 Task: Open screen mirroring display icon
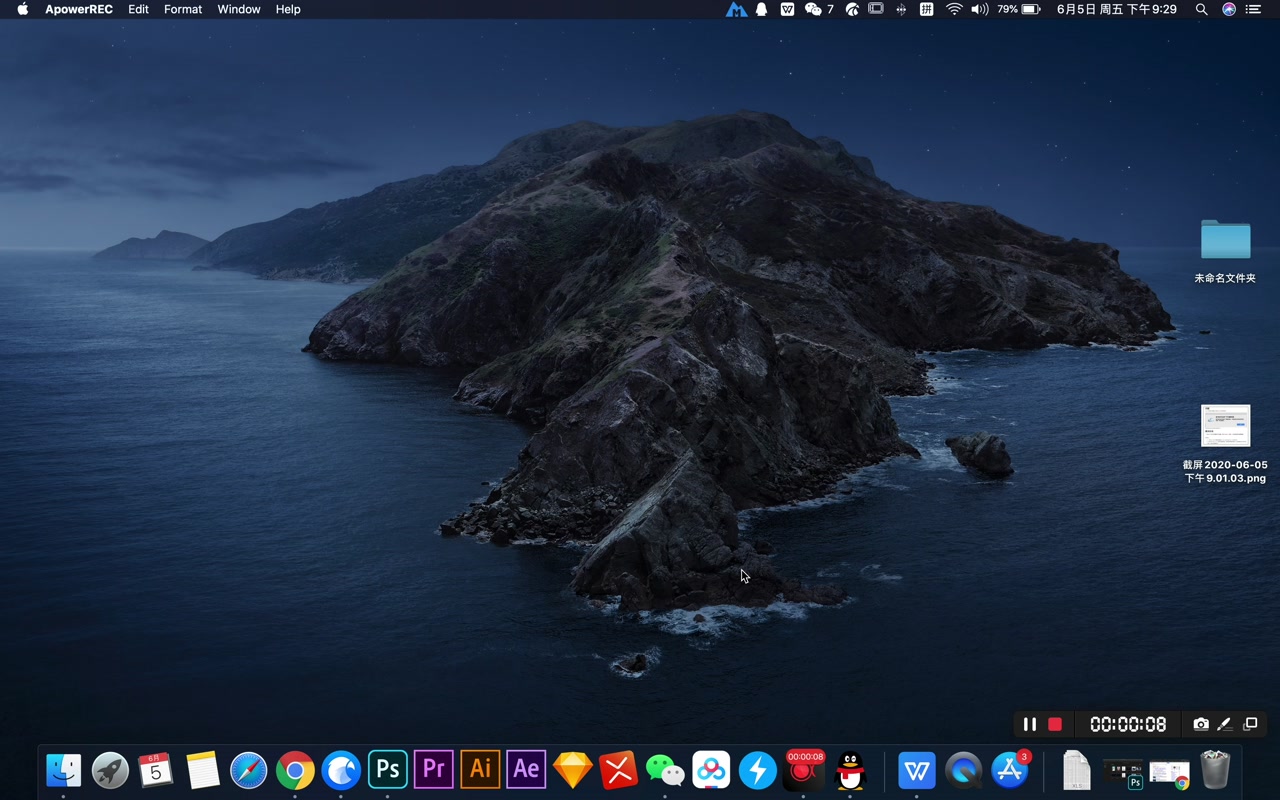(876, 9)
